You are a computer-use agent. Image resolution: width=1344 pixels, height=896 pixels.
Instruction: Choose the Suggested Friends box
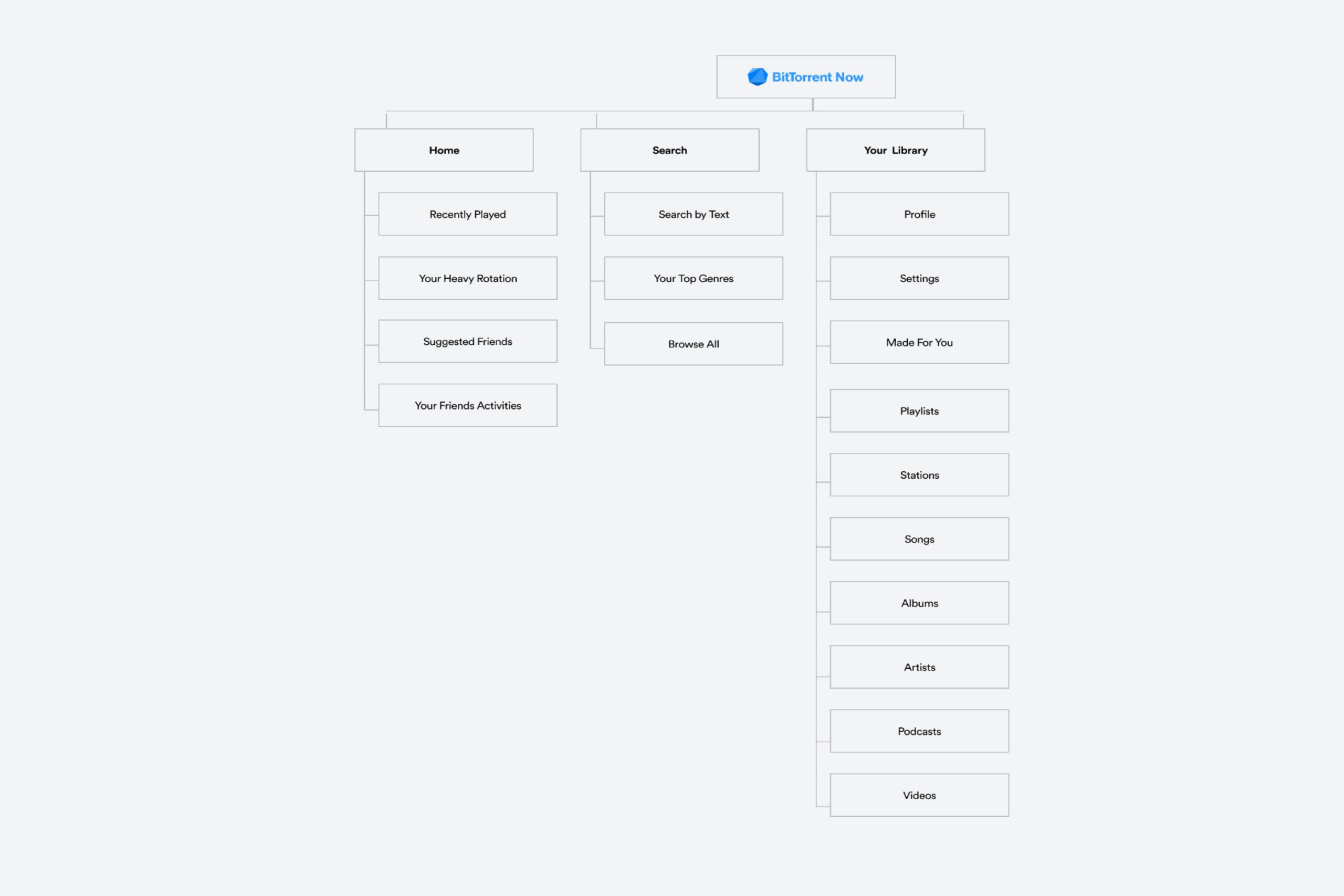pyautogui.click(x=467, y=342)
